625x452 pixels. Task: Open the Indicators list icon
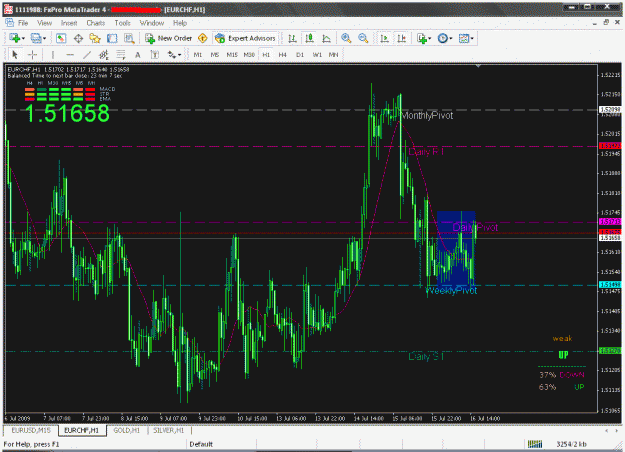click(422, 38)
